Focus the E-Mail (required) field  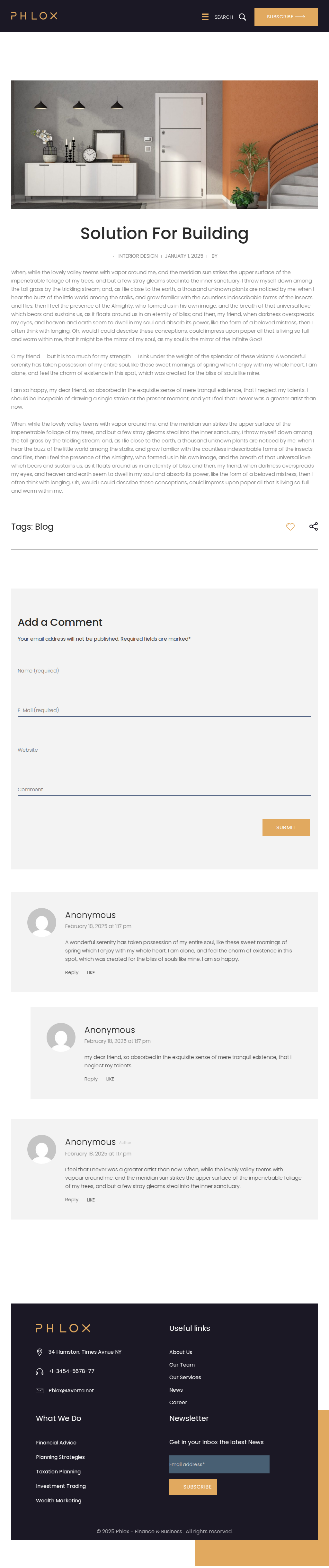(x=164, y=710)
